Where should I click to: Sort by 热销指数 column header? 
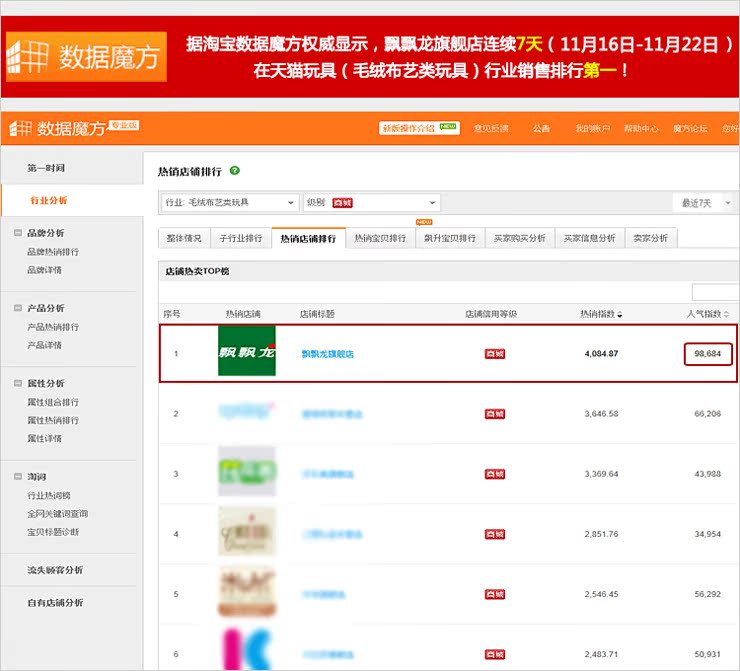pos(601,314)
